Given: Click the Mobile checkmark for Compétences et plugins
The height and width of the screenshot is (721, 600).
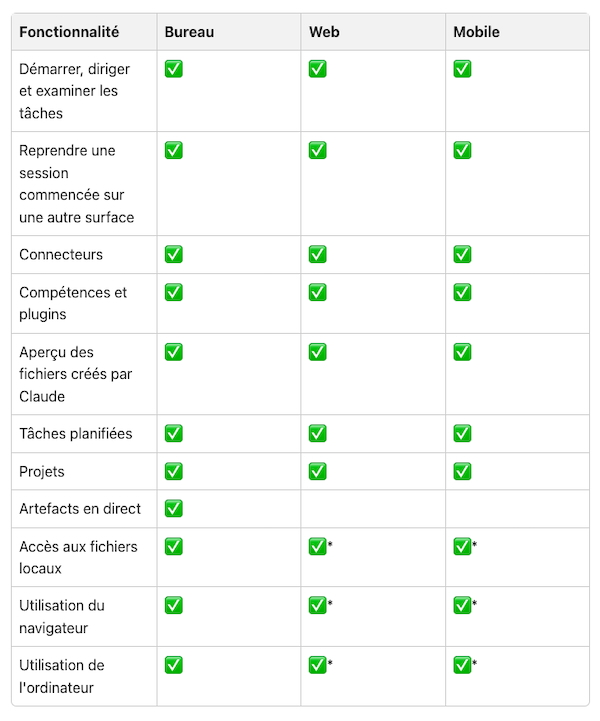Looking at the screenshot, I should [462, 292].
